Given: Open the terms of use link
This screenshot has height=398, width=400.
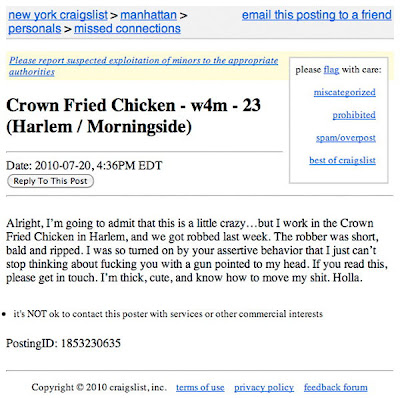Looking at the screenshot, I should [200, 387].
